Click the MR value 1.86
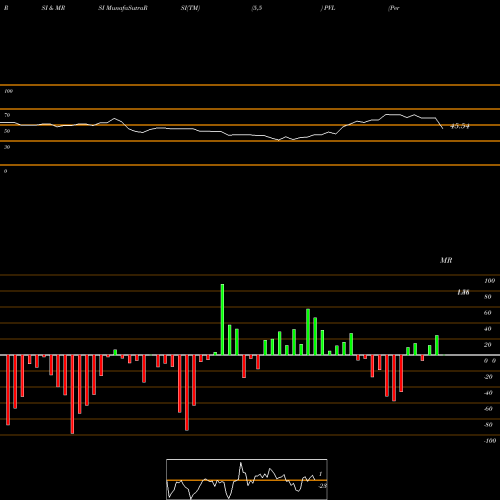This screenshot has width=500, height=500. click(463, 292)
